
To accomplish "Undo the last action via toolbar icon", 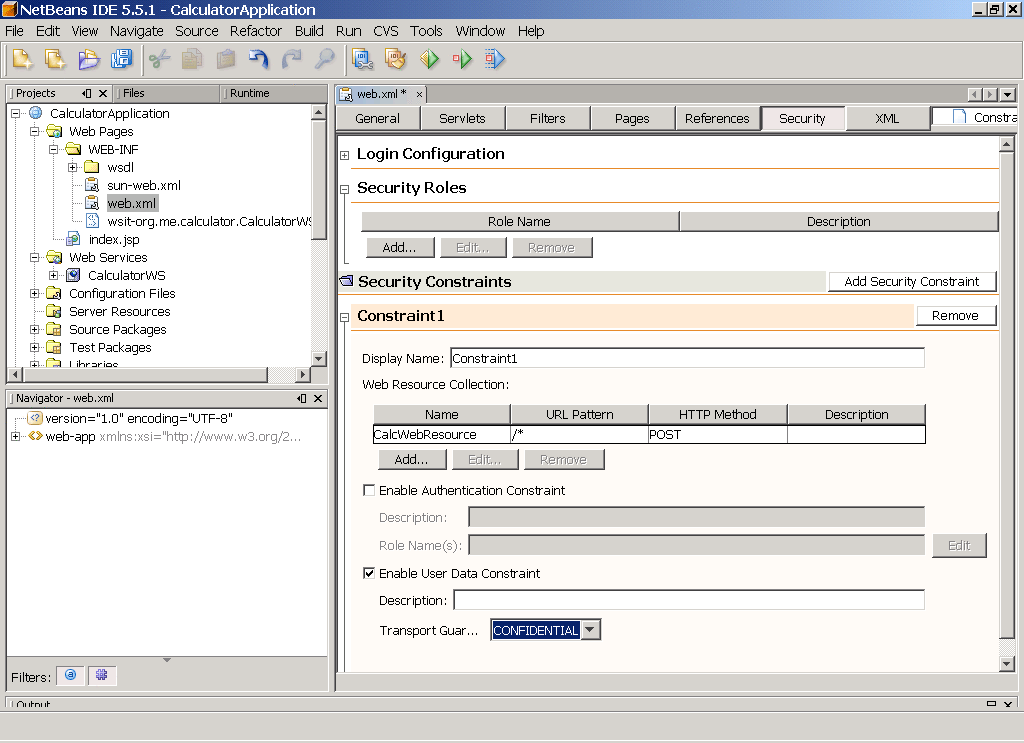I will [x=258, y=60].
